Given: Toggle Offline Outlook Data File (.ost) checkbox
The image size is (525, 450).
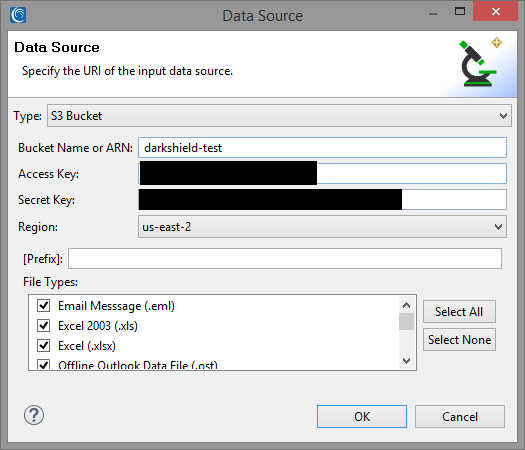Looking at the screenshot, I should tap(44, 364).
